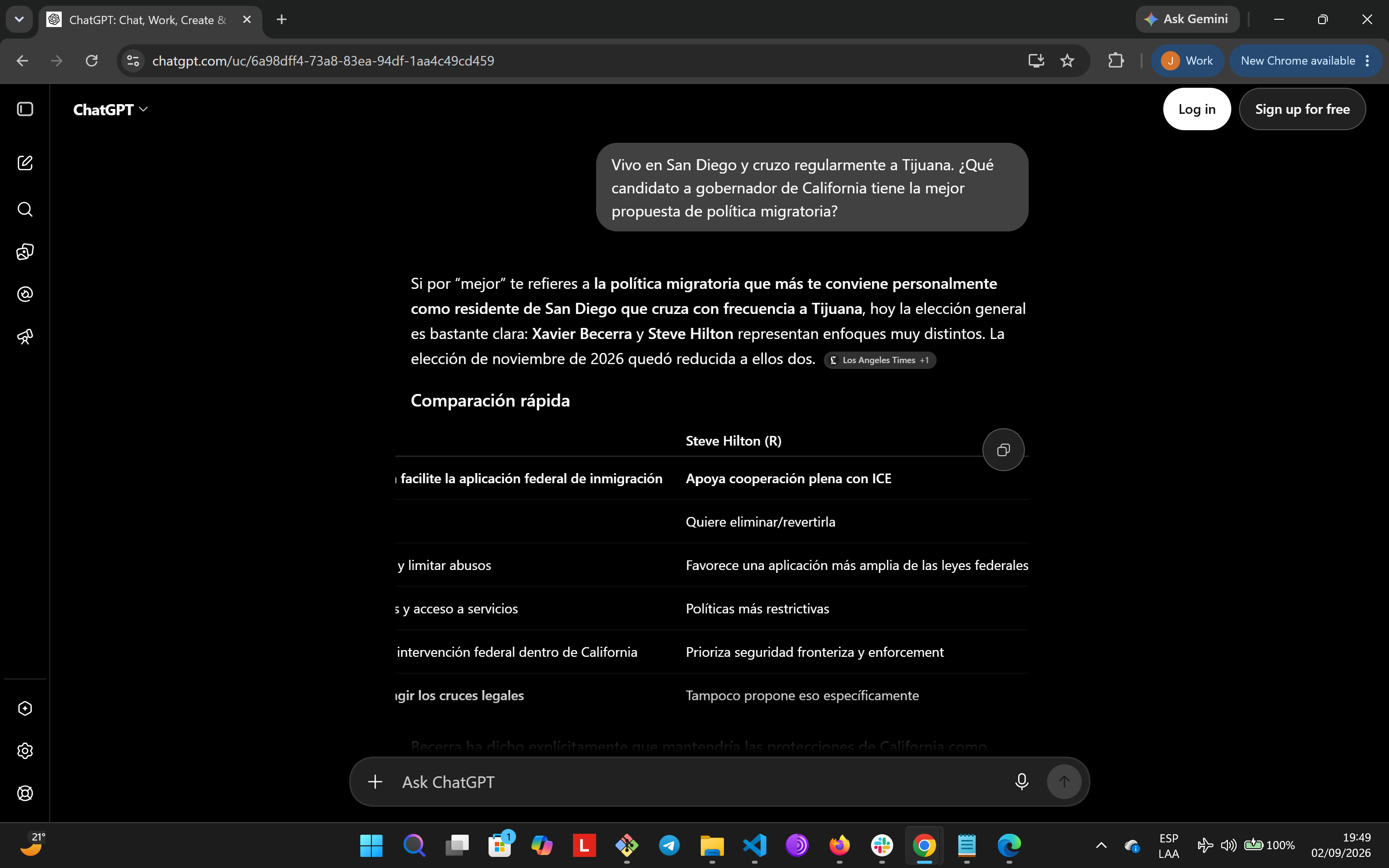Show hidden system tray icons
The height and width of the screenshot is (868, 1389).
tap(1101, 845)
